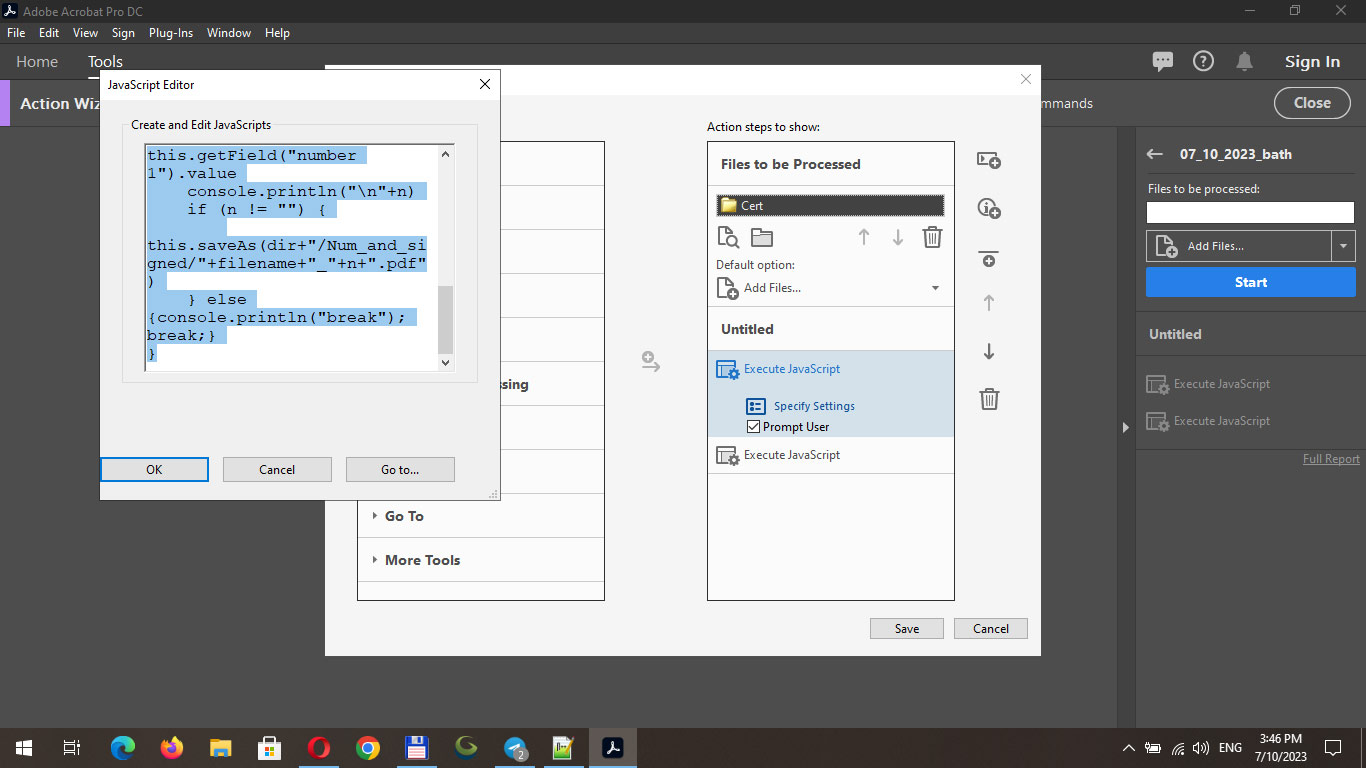Switch to the Tools tab
The image size is (1366, 768).
point(105,62)
